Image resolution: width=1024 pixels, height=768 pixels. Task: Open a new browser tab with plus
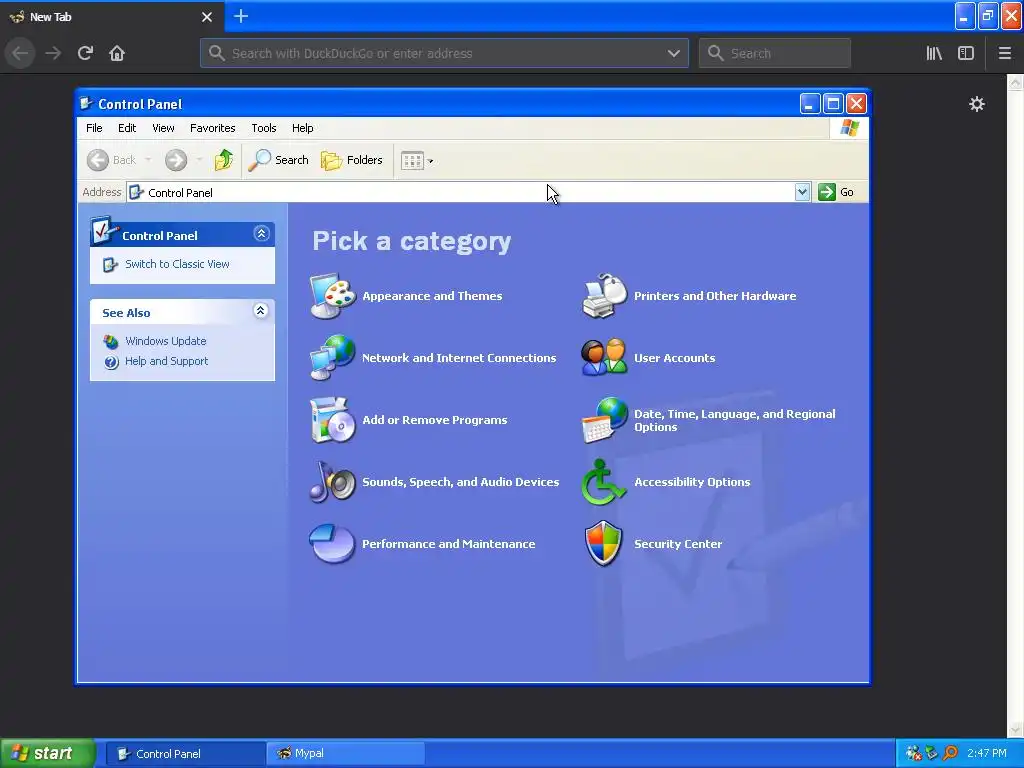(x=241, y=16)
